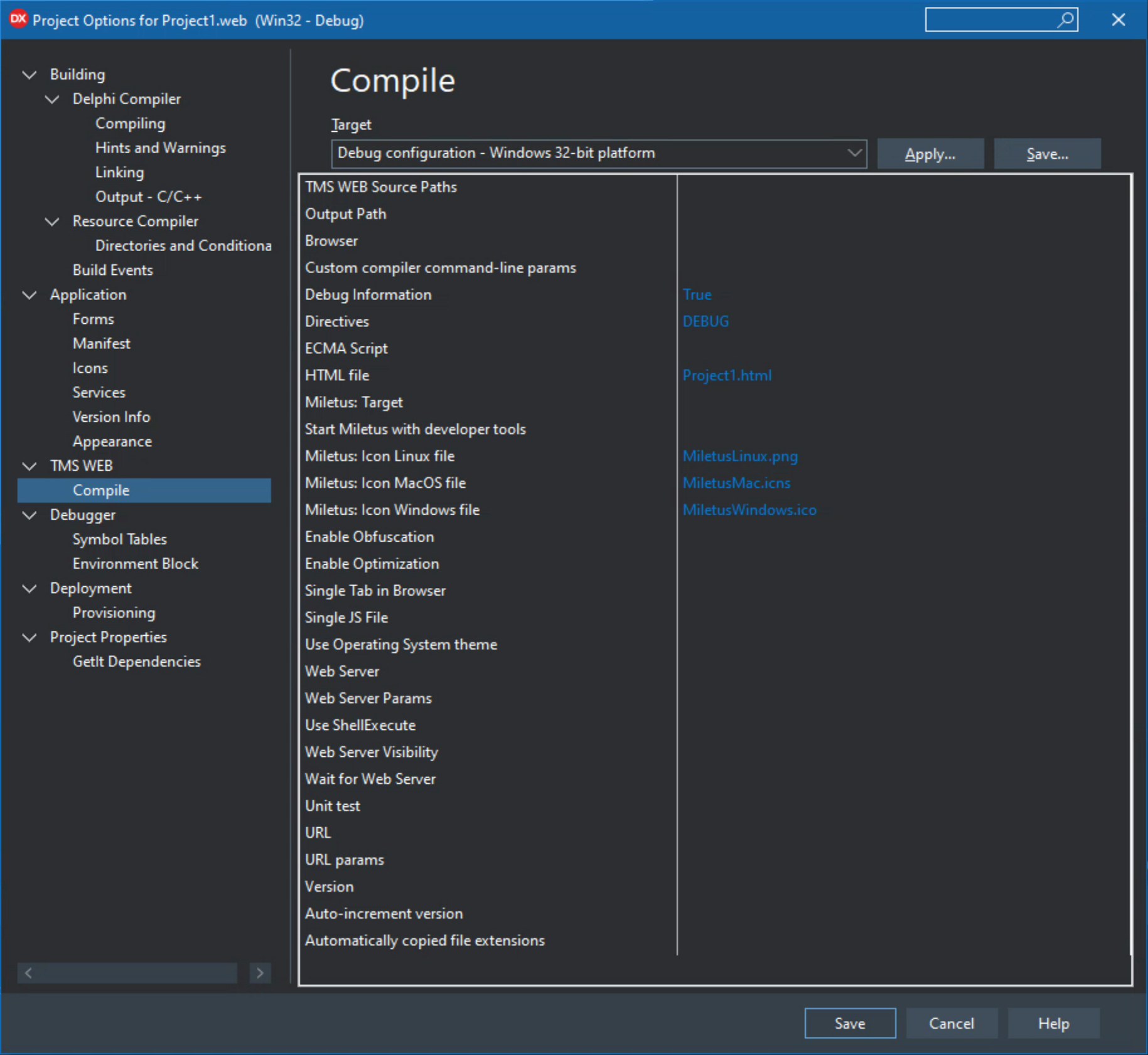Select Compile under TMS WEB
This screenshot has height=1055, width=1148.
point(144,491)
